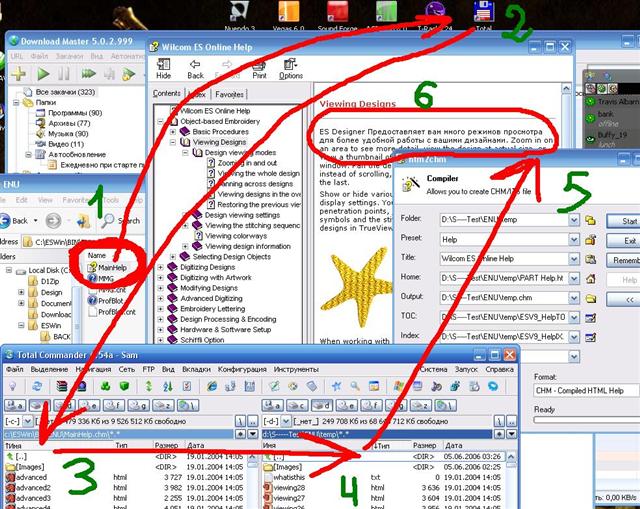Screen dimensions: 640x509
Task: Click the lightbulb icon in Total Commander toolbar
Action: (x=13, y=386)
